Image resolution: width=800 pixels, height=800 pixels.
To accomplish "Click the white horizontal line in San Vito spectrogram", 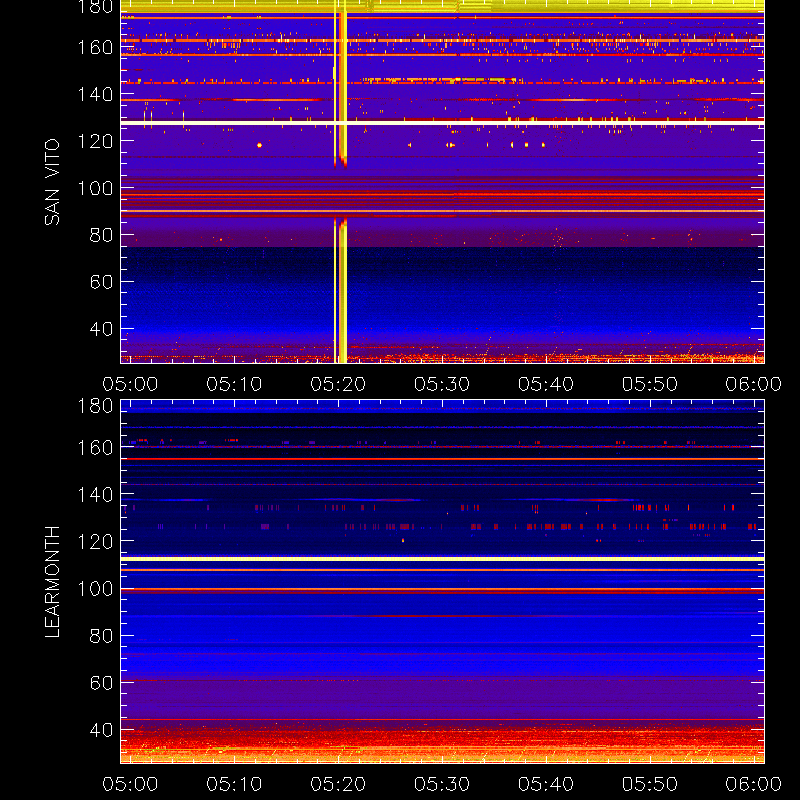I will click(442, 123).
